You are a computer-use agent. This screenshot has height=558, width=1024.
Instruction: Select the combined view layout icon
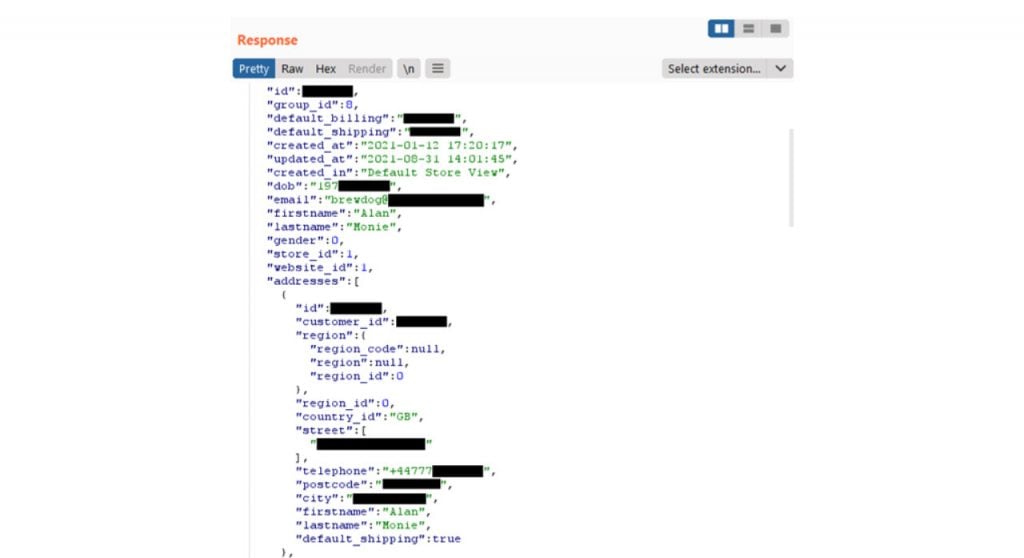click(775, 29)
